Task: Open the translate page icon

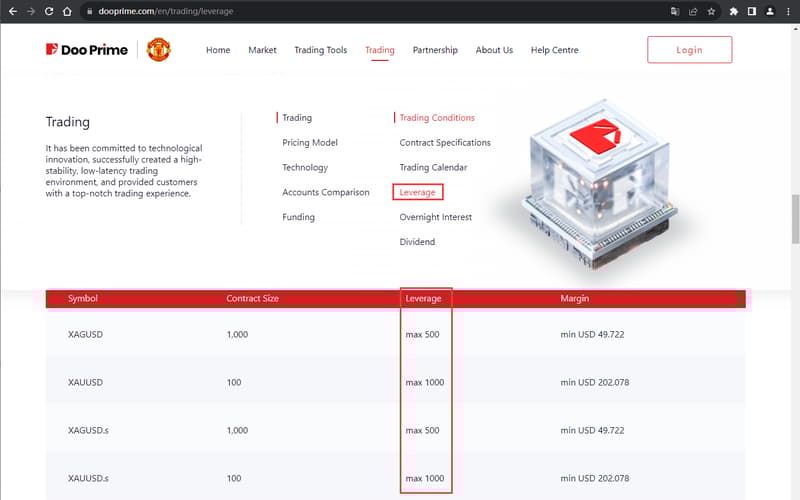Action: [x=675, y=12]
